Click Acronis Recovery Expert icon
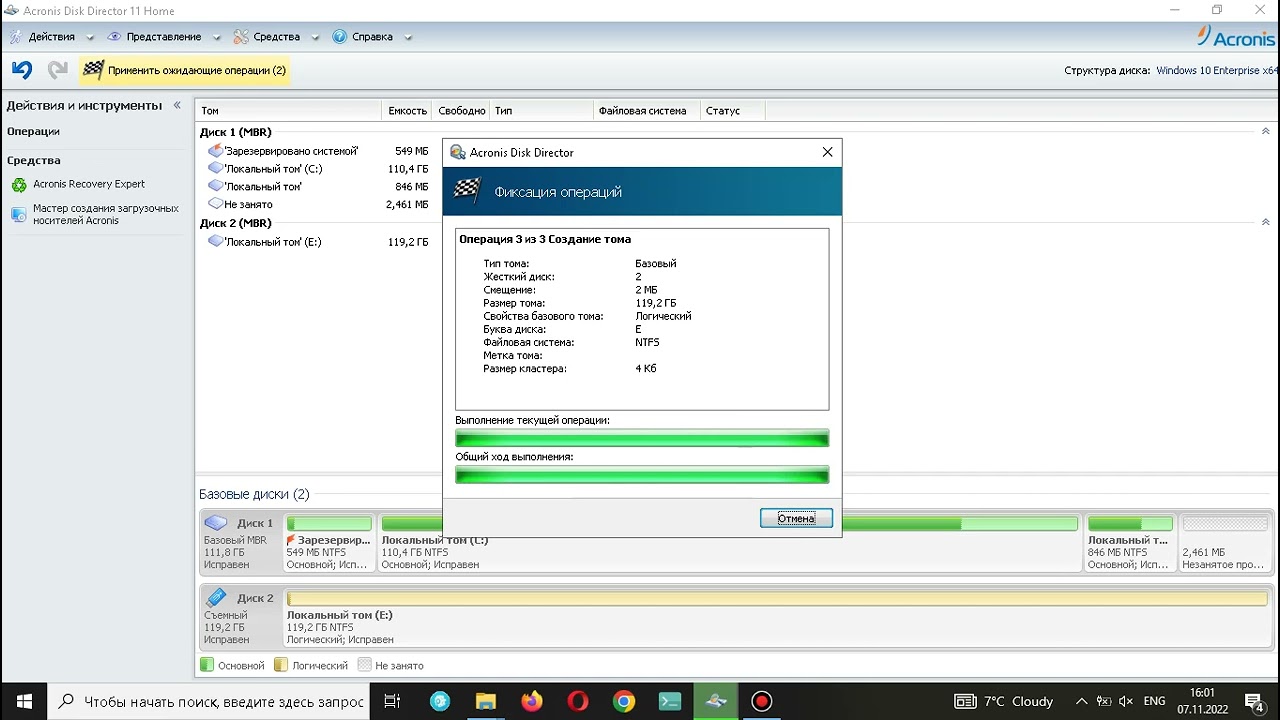 [x=19, y=185]
